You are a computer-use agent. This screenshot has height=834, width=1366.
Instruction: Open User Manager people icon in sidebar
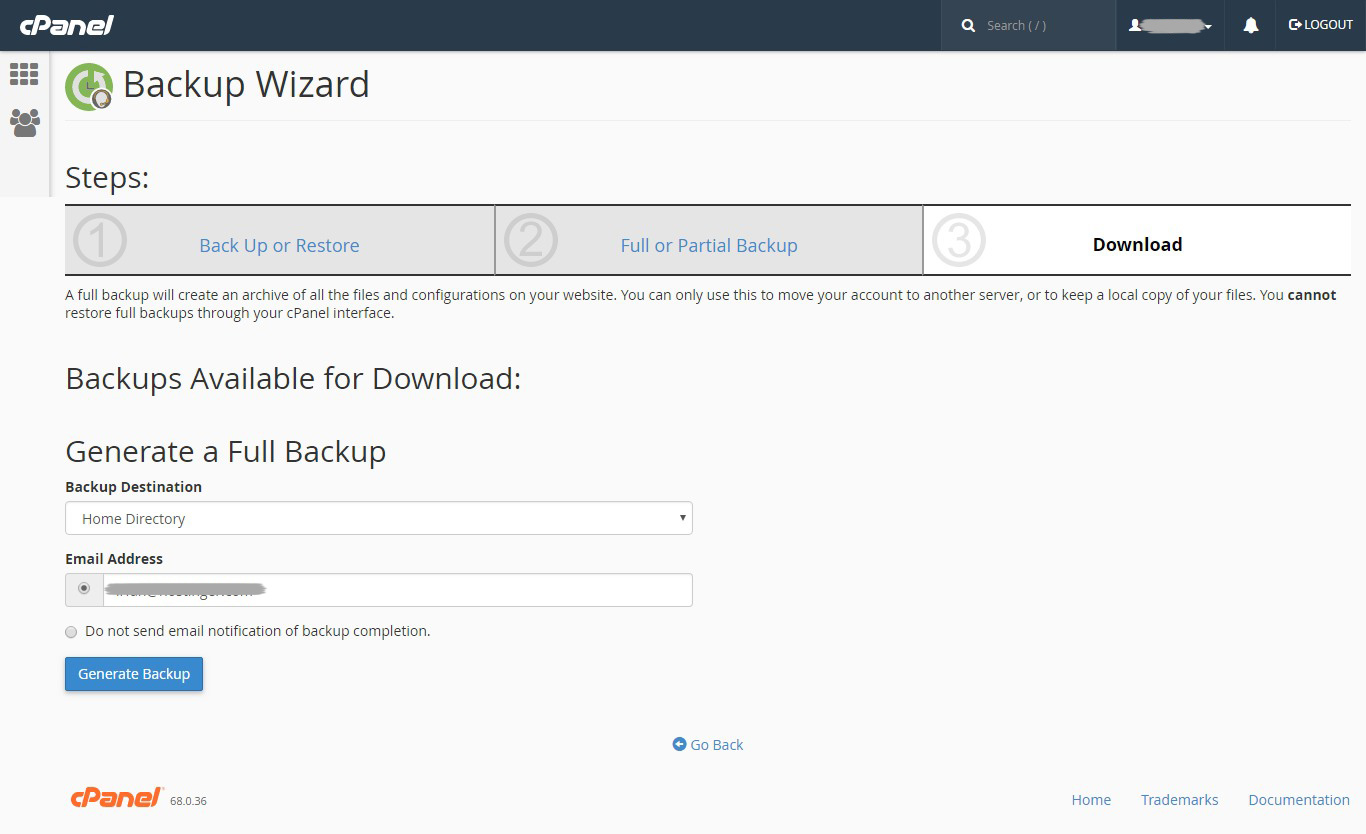tap(24, 123)
